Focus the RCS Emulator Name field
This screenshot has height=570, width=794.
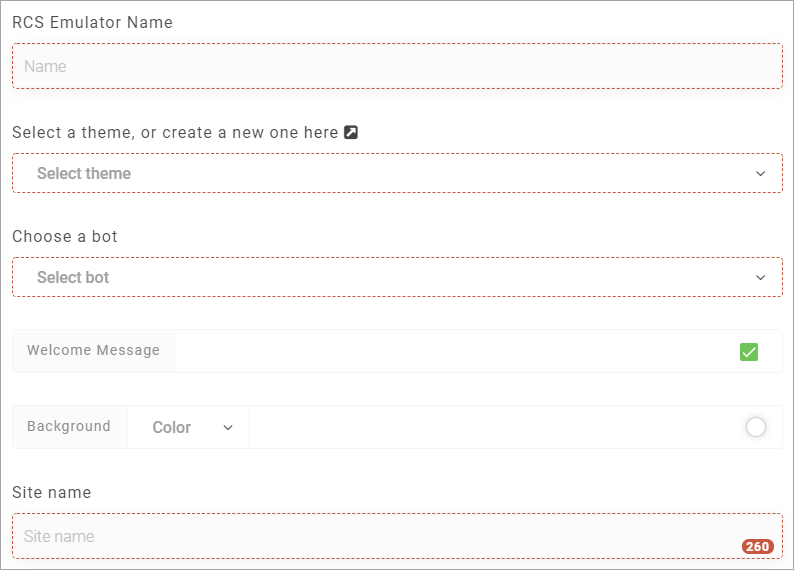pos(398,66)
